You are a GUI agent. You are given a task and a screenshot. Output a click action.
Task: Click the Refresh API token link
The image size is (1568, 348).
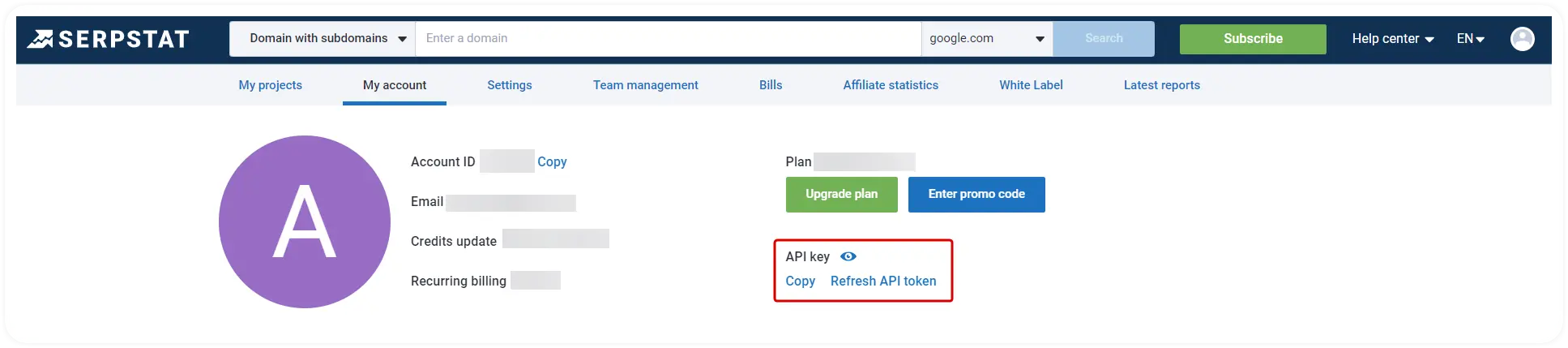click(882, 281)
